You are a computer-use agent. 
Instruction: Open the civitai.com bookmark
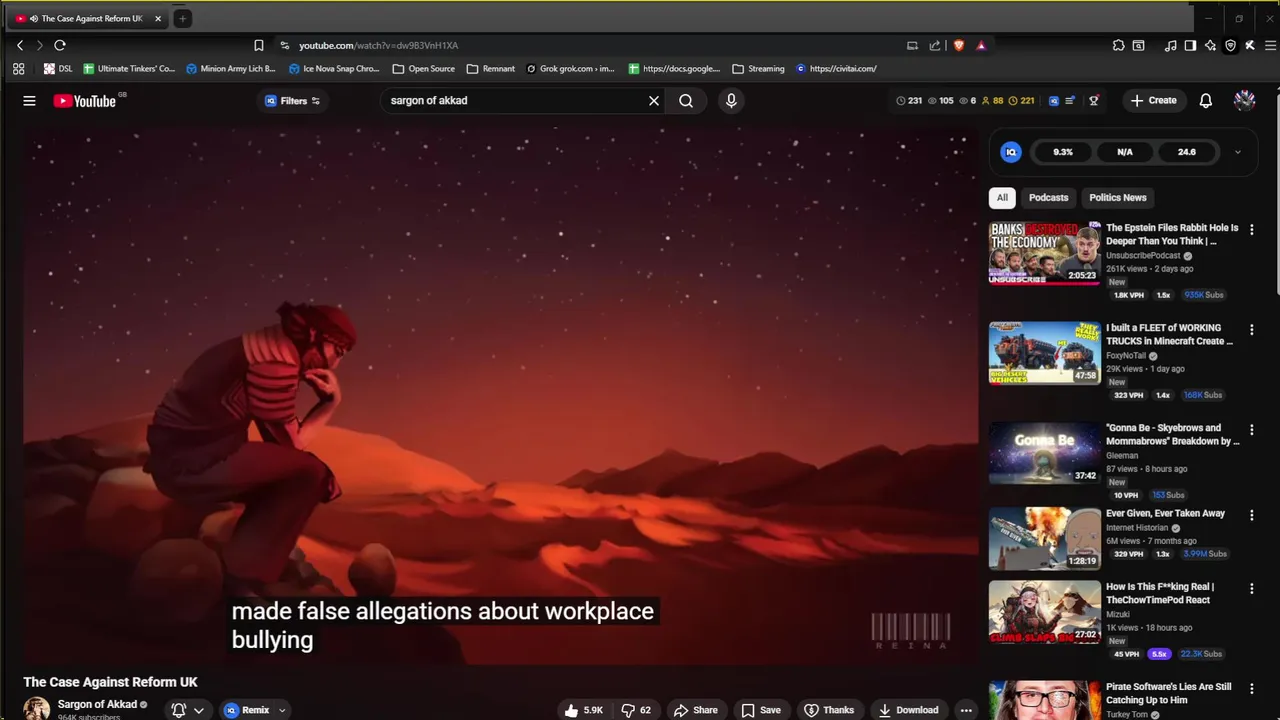(x=837, y=69)
